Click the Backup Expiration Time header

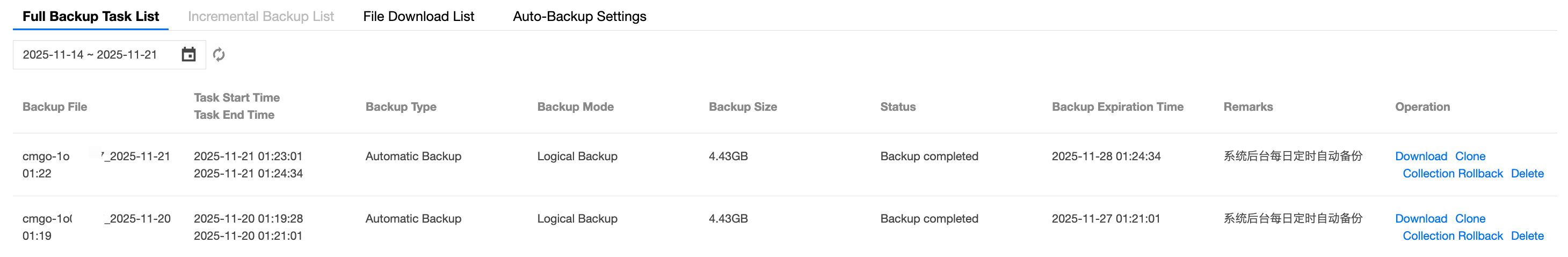tap(1117, 106)
